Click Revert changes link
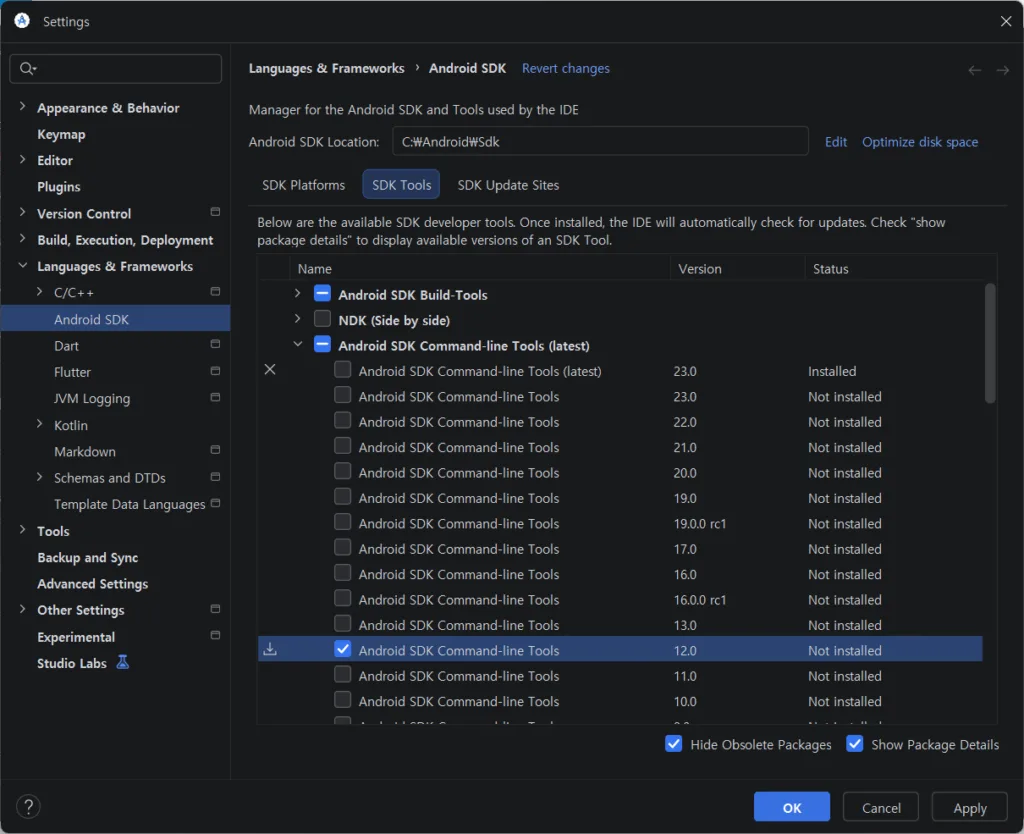Image resolution: width=1024 pixels, height=834 pixels. pos(566,69)
